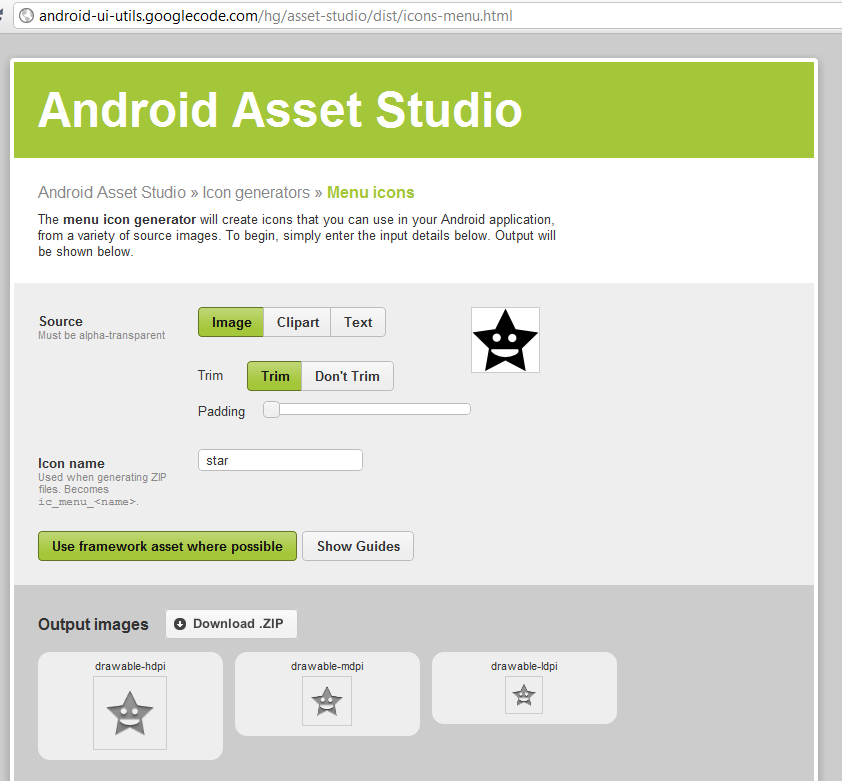The width and height of the screenshot is (842, 781).
Task: Click the browser page favicon in address bar
Action: [27, 16]
